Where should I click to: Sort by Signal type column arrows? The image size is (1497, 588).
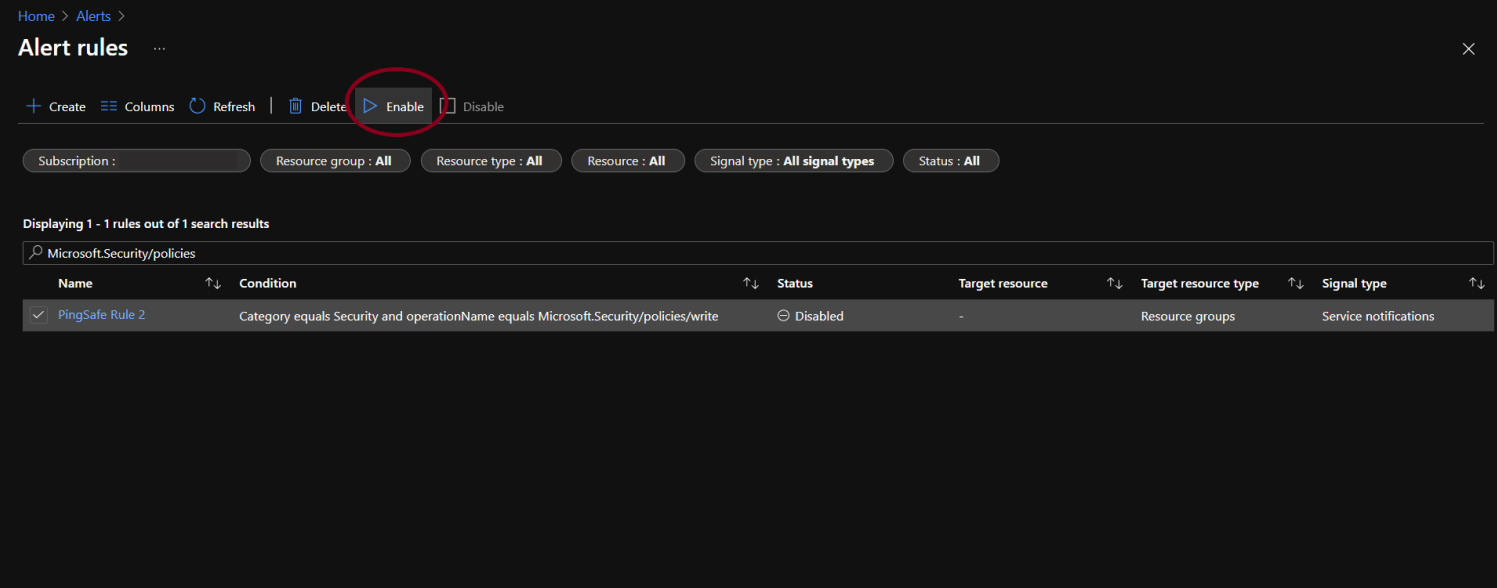tap(1476, 284)
